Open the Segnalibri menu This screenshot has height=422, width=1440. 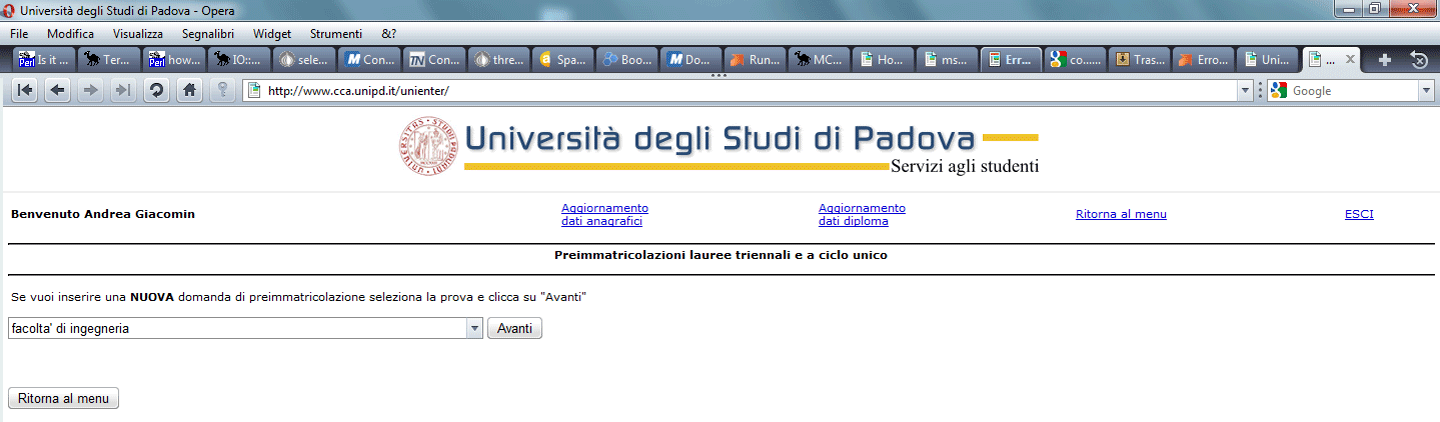[x=208, y=33]
